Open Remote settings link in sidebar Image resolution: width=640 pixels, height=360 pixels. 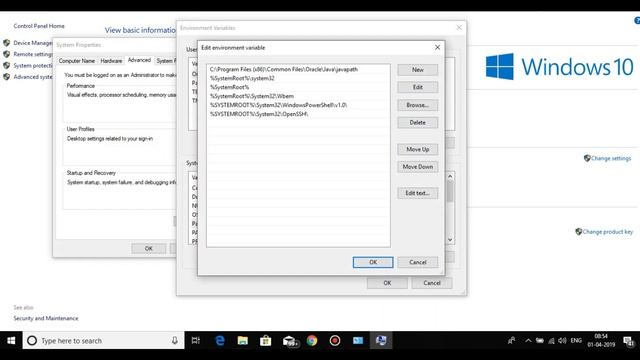(33, 54)
